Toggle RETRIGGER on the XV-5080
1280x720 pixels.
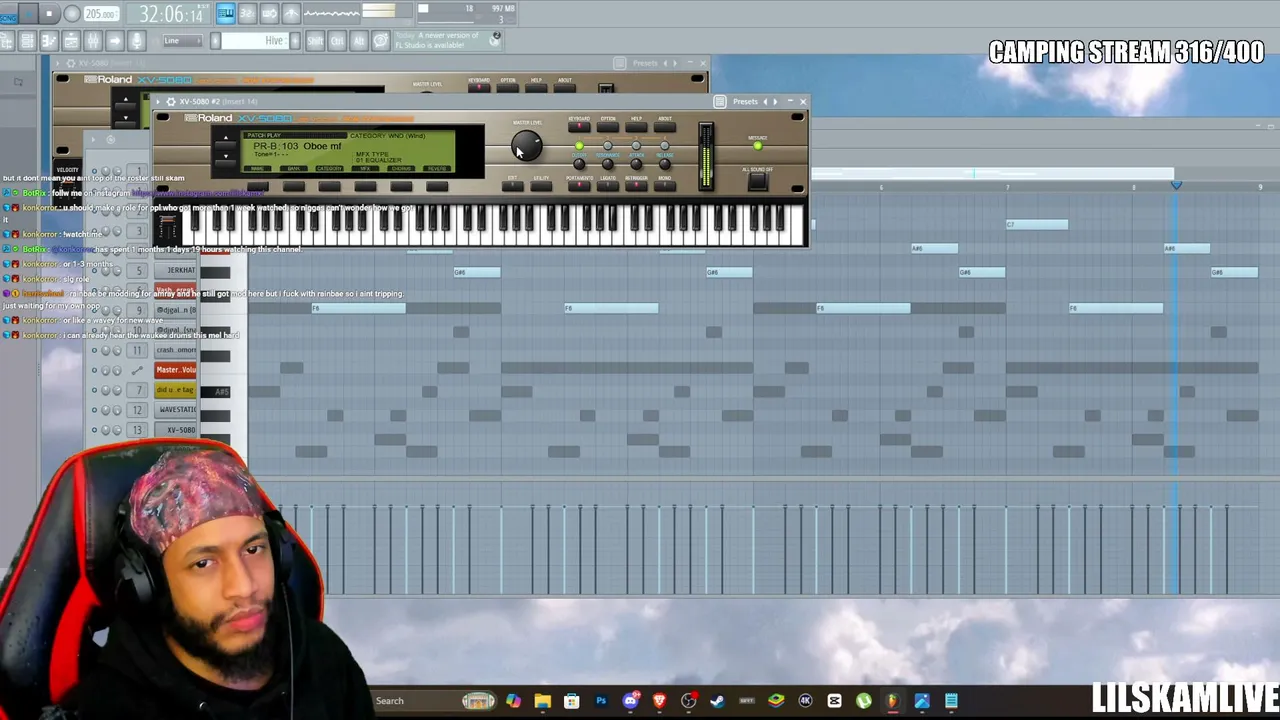point(636,186)
